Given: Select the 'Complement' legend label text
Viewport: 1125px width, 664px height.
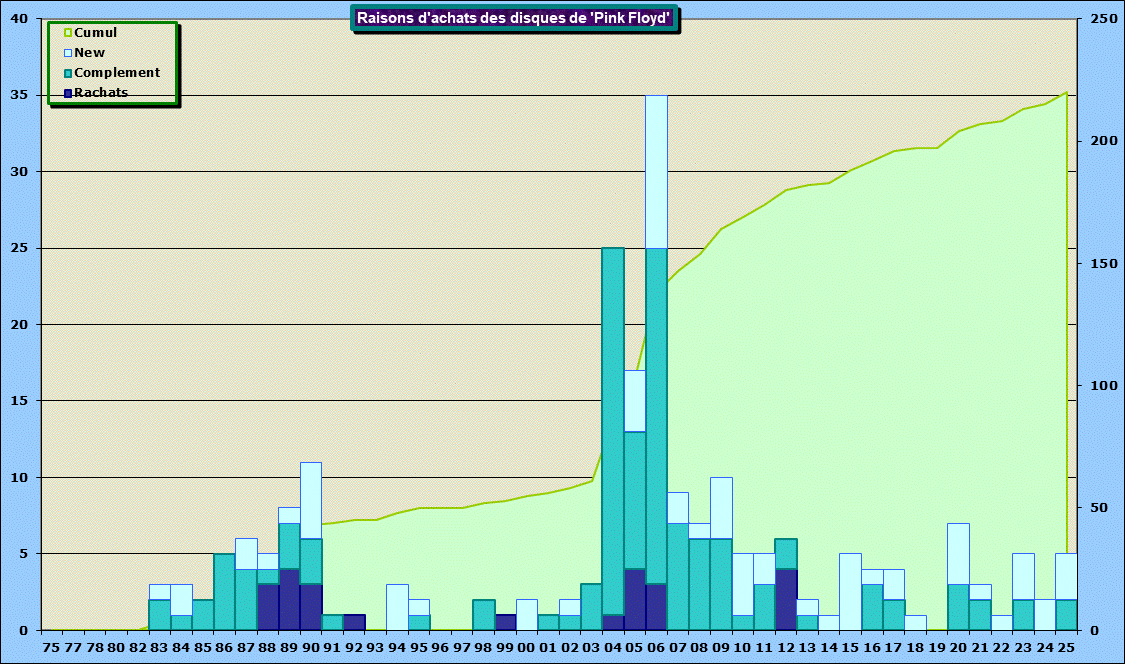Looking at the screenshot, I should pos(117,73).
